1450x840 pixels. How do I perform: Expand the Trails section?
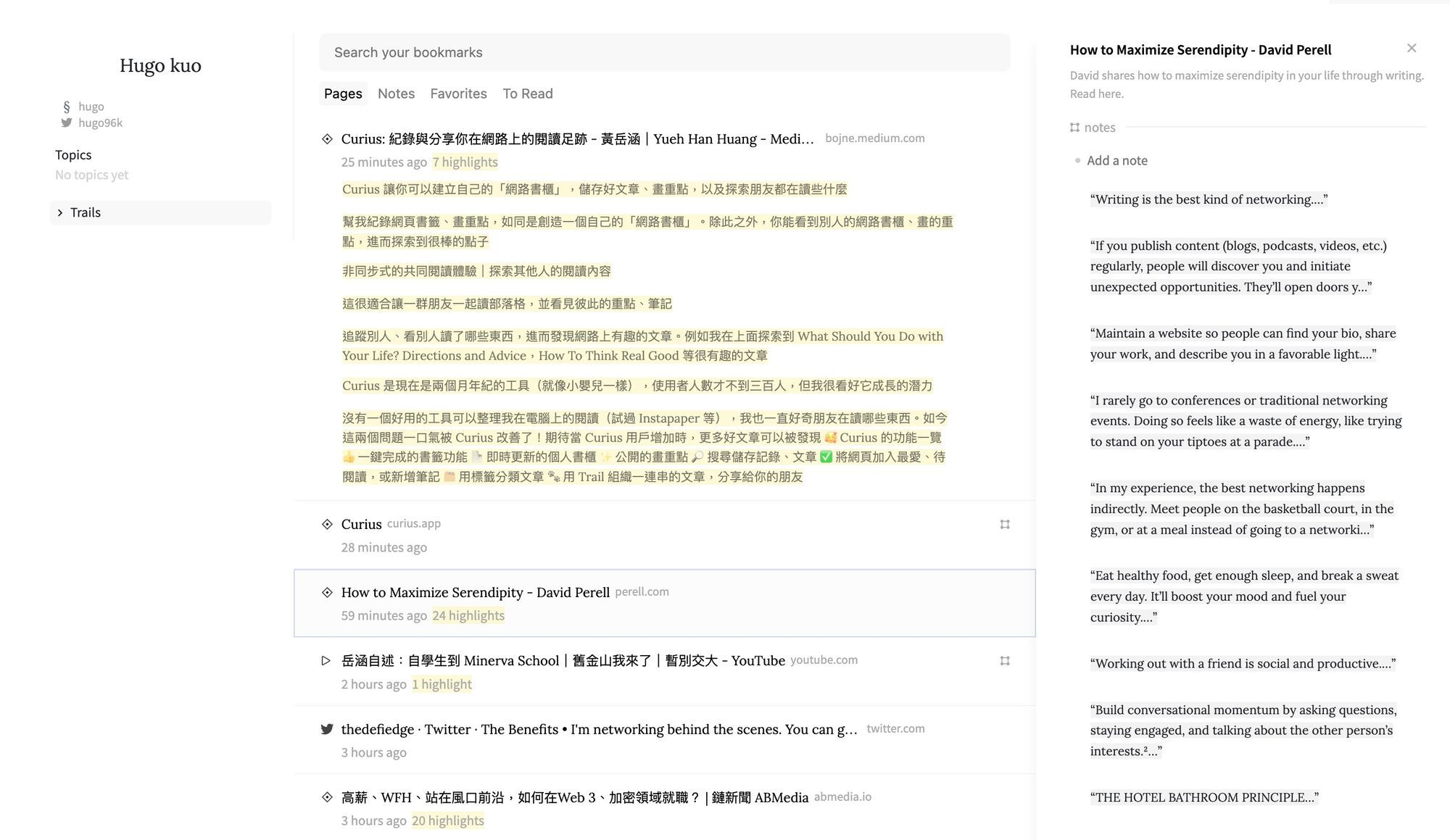pos(160,212)
